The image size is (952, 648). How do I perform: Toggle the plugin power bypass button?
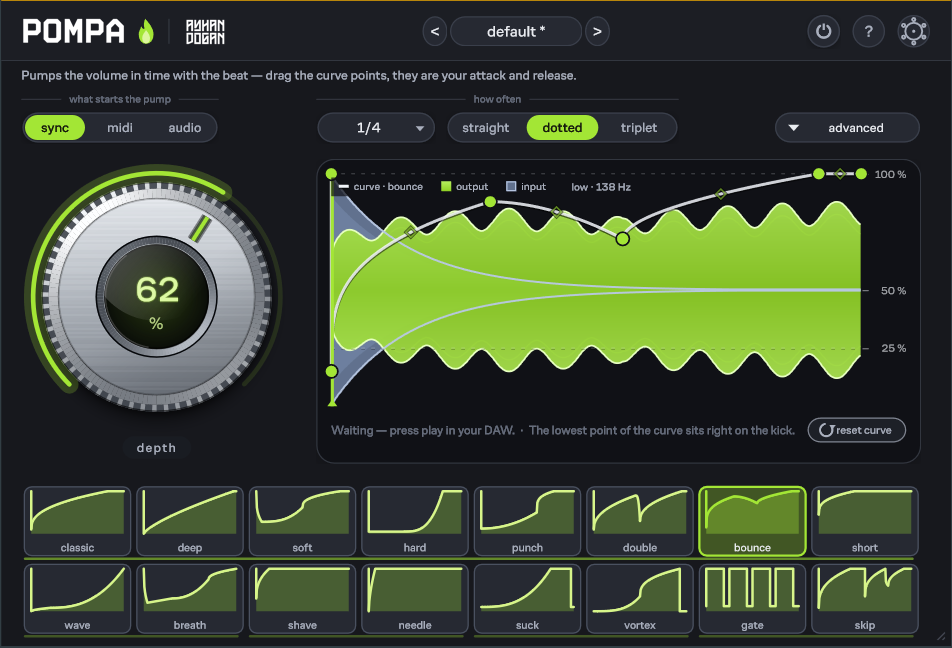coord(823,31)
